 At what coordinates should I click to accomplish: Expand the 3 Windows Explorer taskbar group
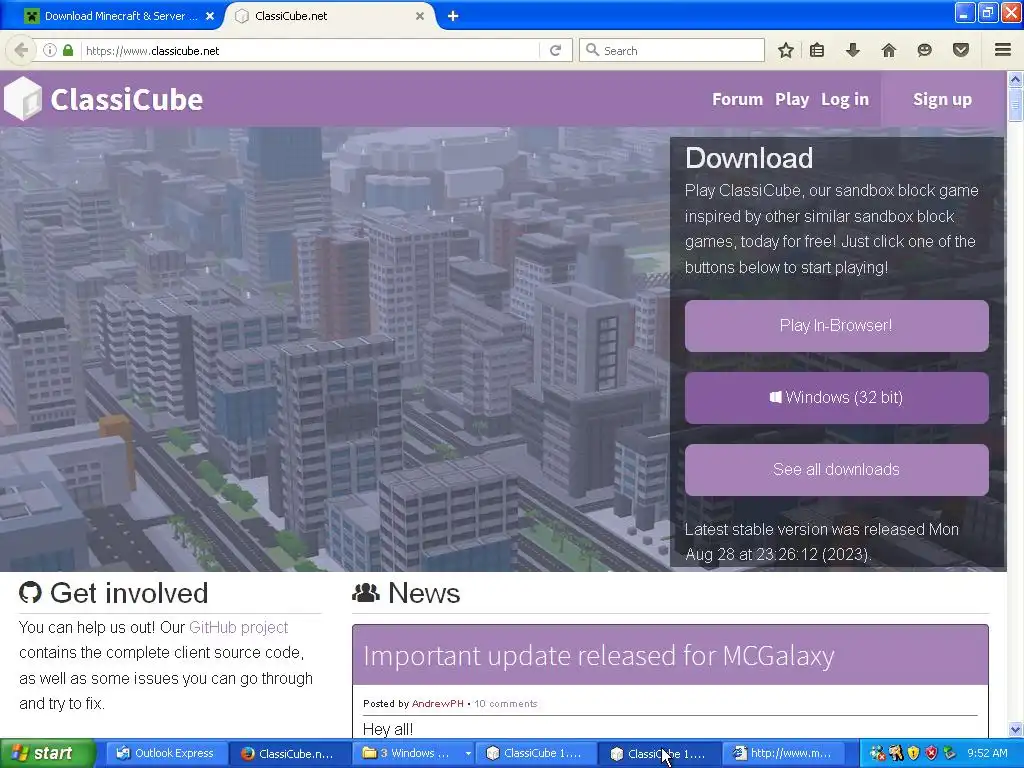[x=413, y=754]
